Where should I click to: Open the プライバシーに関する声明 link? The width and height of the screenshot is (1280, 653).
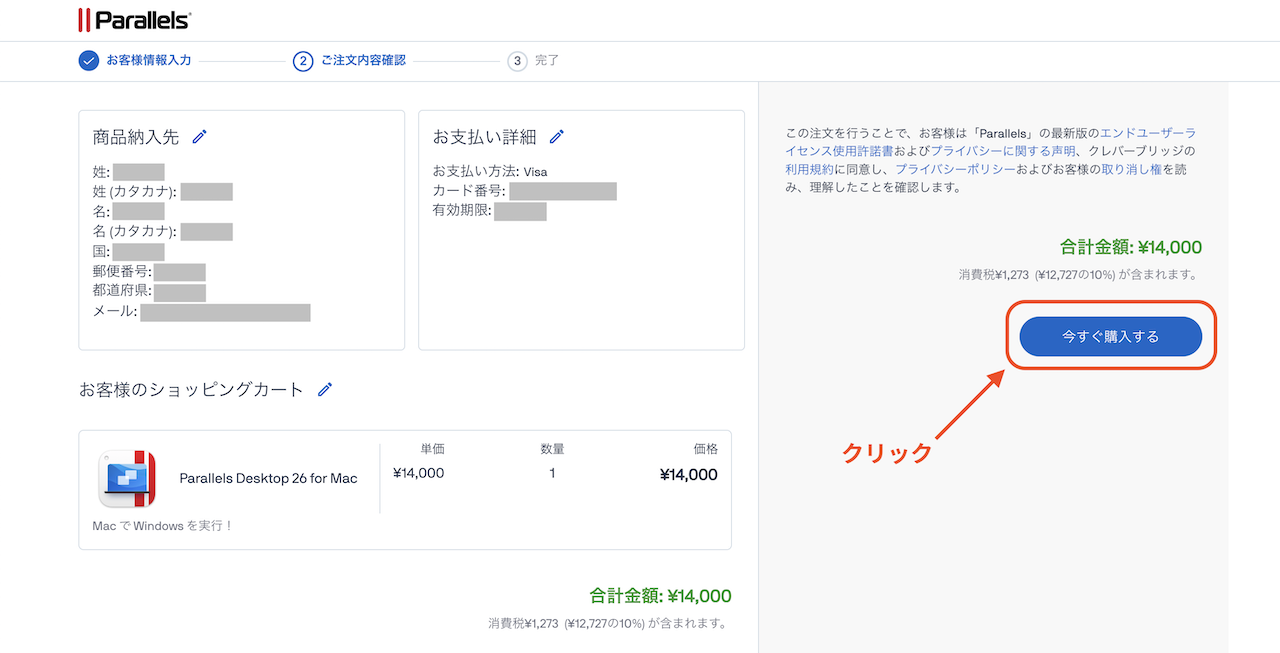pos(1003,151)
